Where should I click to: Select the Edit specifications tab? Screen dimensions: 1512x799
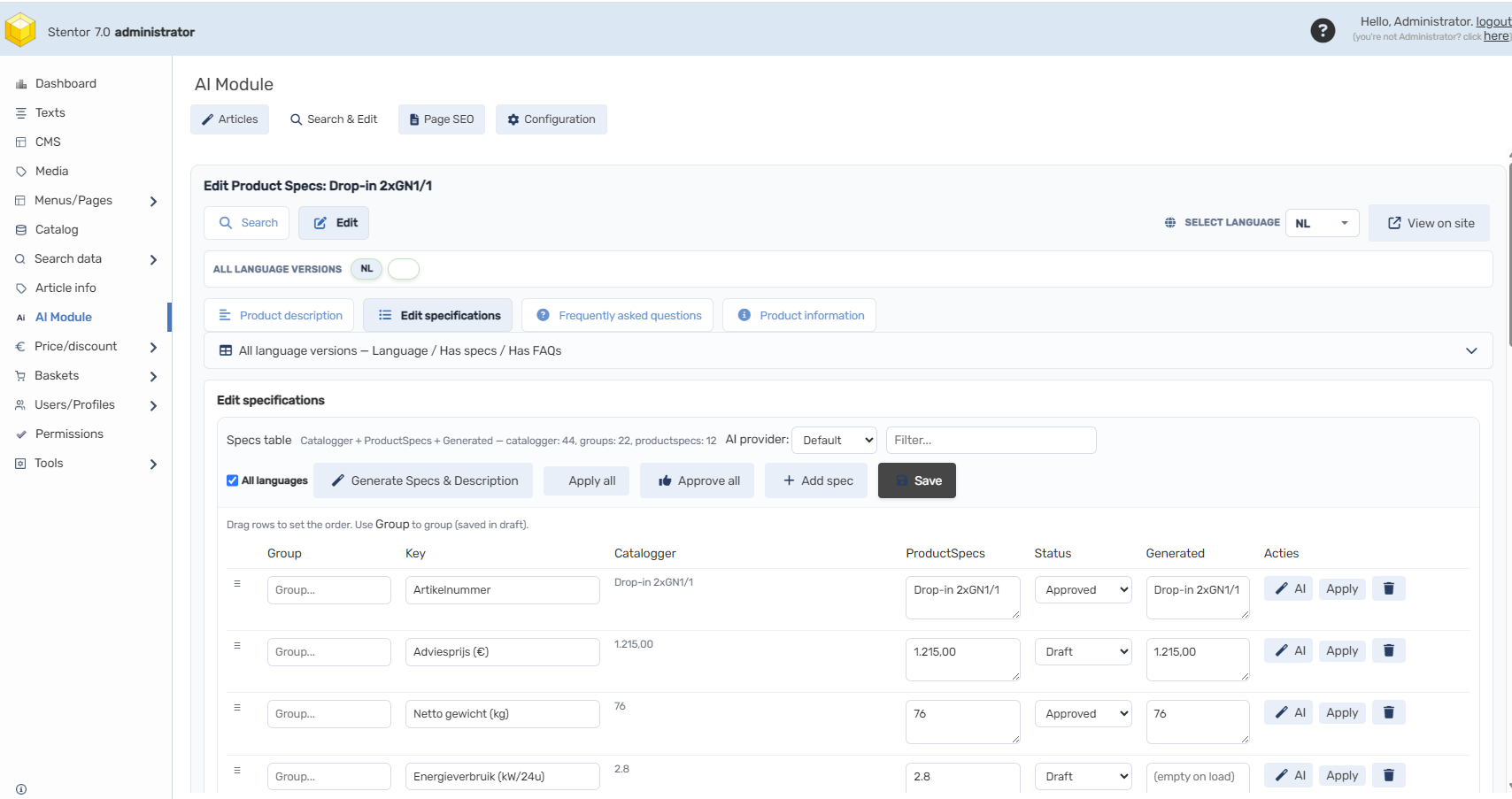tap(438, 316)
